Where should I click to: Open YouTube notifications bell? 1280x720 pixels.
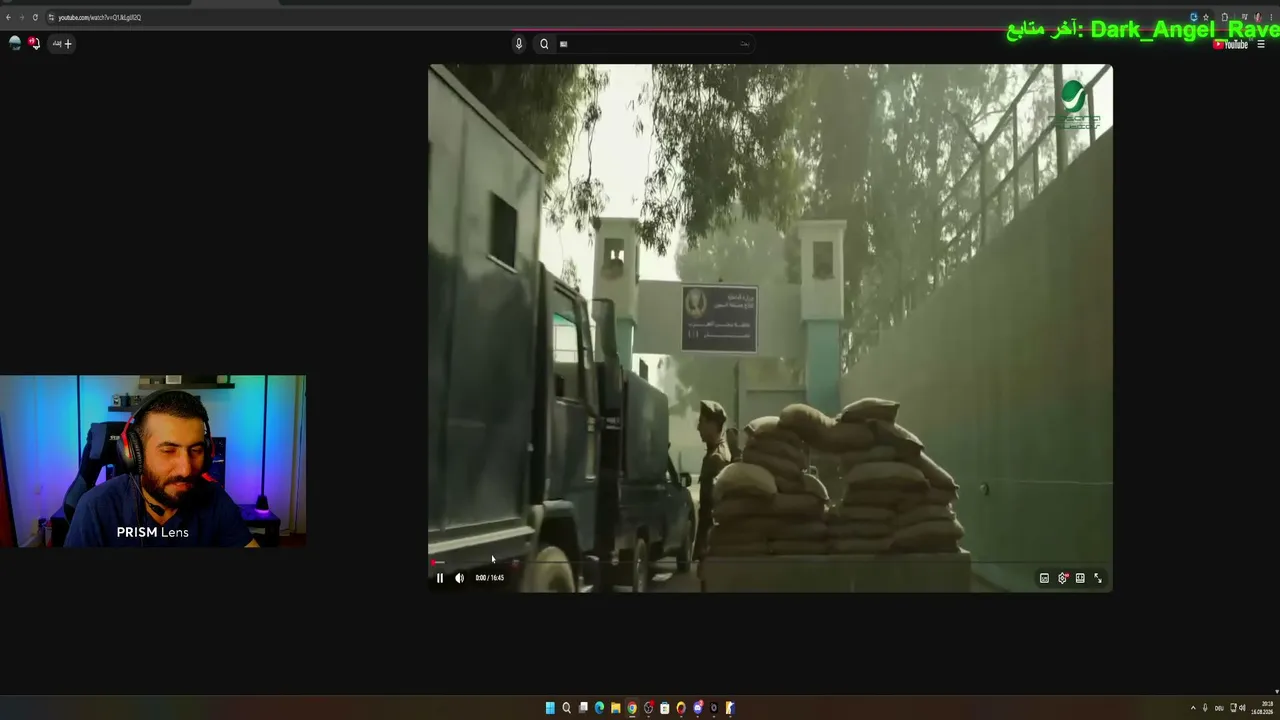34,43
